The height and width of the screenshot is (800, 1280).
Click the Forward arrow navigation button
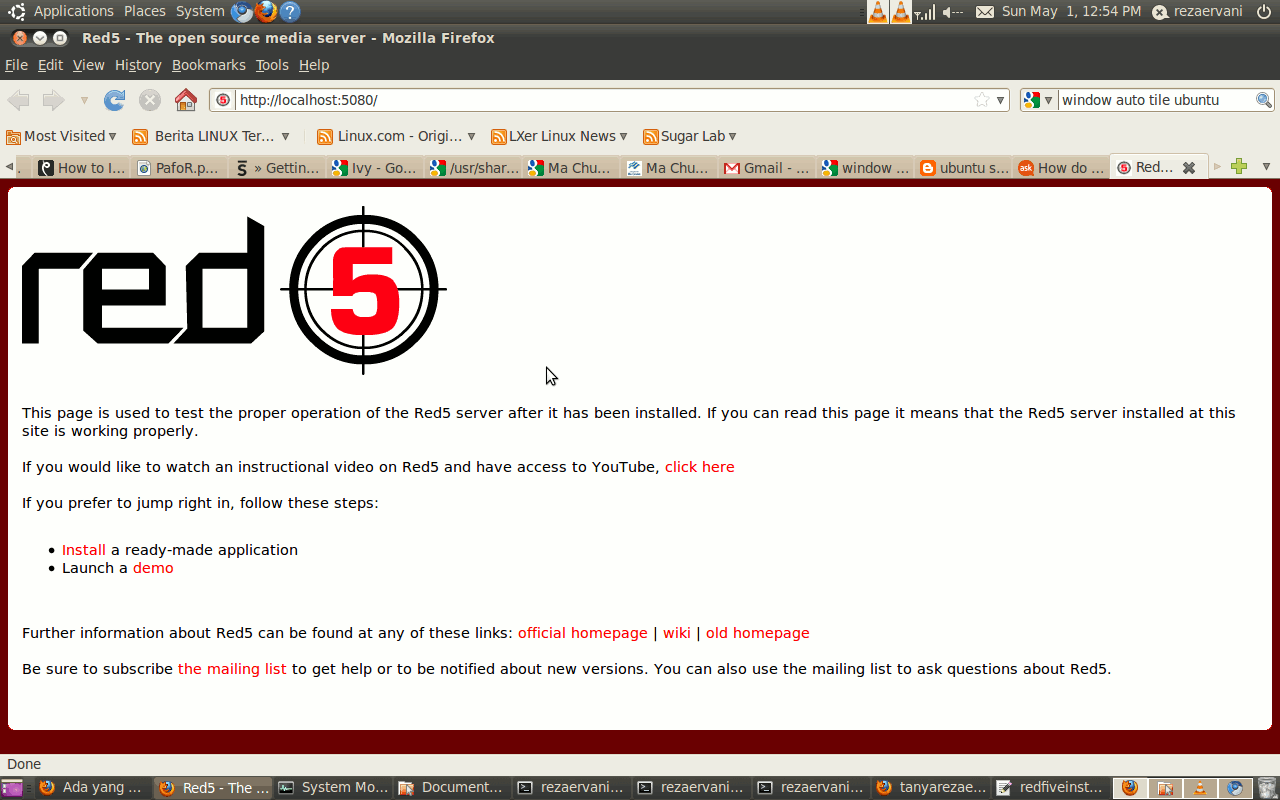53,100
